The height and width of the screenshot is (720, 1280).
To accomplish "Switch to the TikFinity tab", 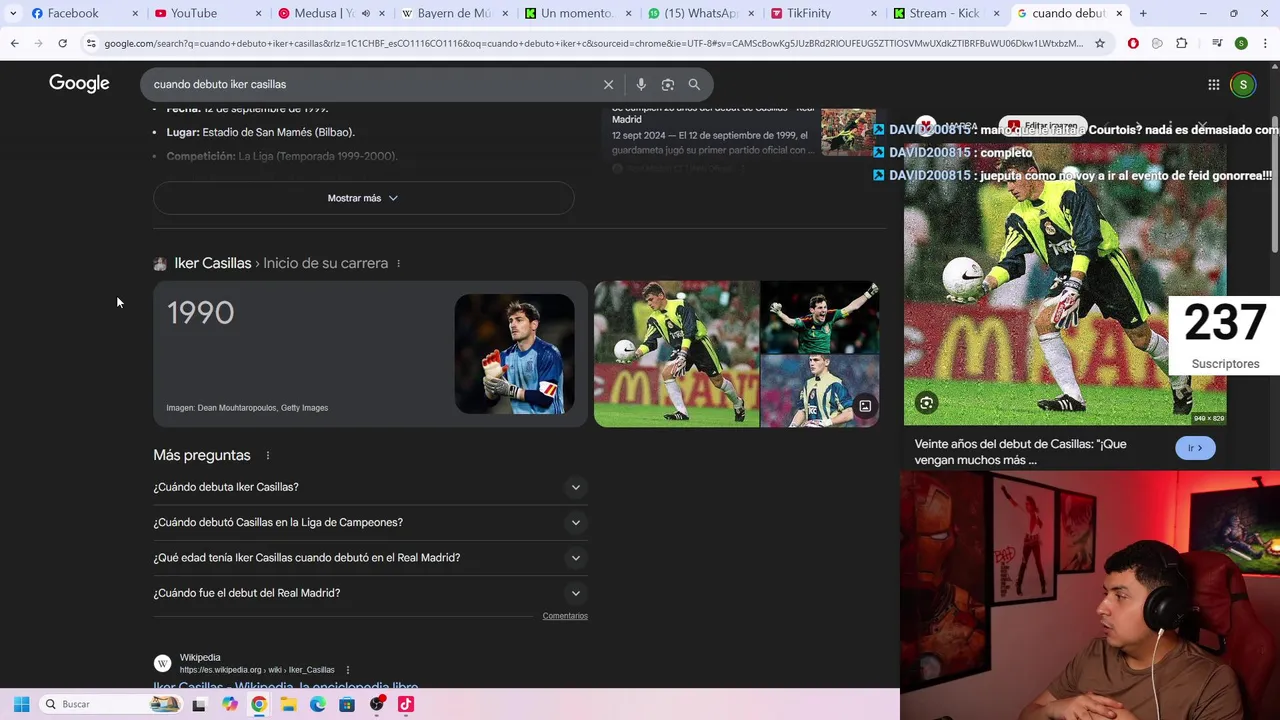I will pos(826,13).
